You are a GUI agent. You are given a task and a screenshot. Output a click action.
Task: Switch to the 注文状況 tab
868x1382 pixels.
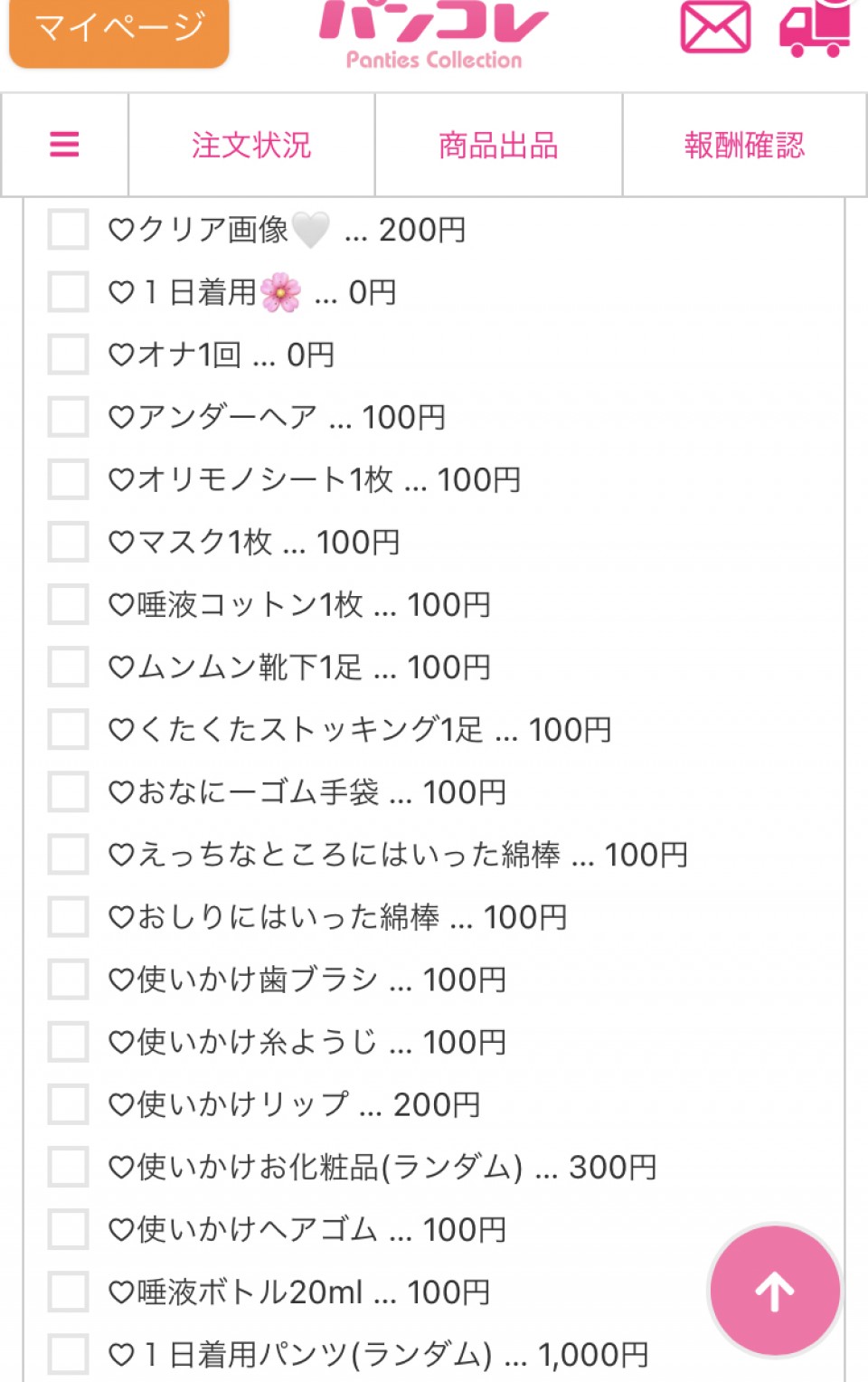click(x=251, y=145)
